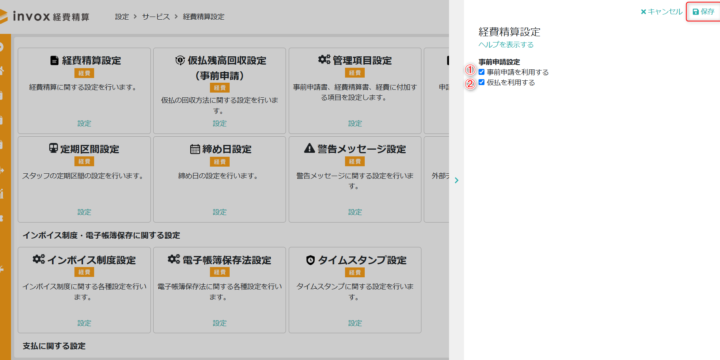Open 設定 link in the 定期区間設定 card
The height and width of the screenshot is (360, 720).
click(x=84, y=212)
